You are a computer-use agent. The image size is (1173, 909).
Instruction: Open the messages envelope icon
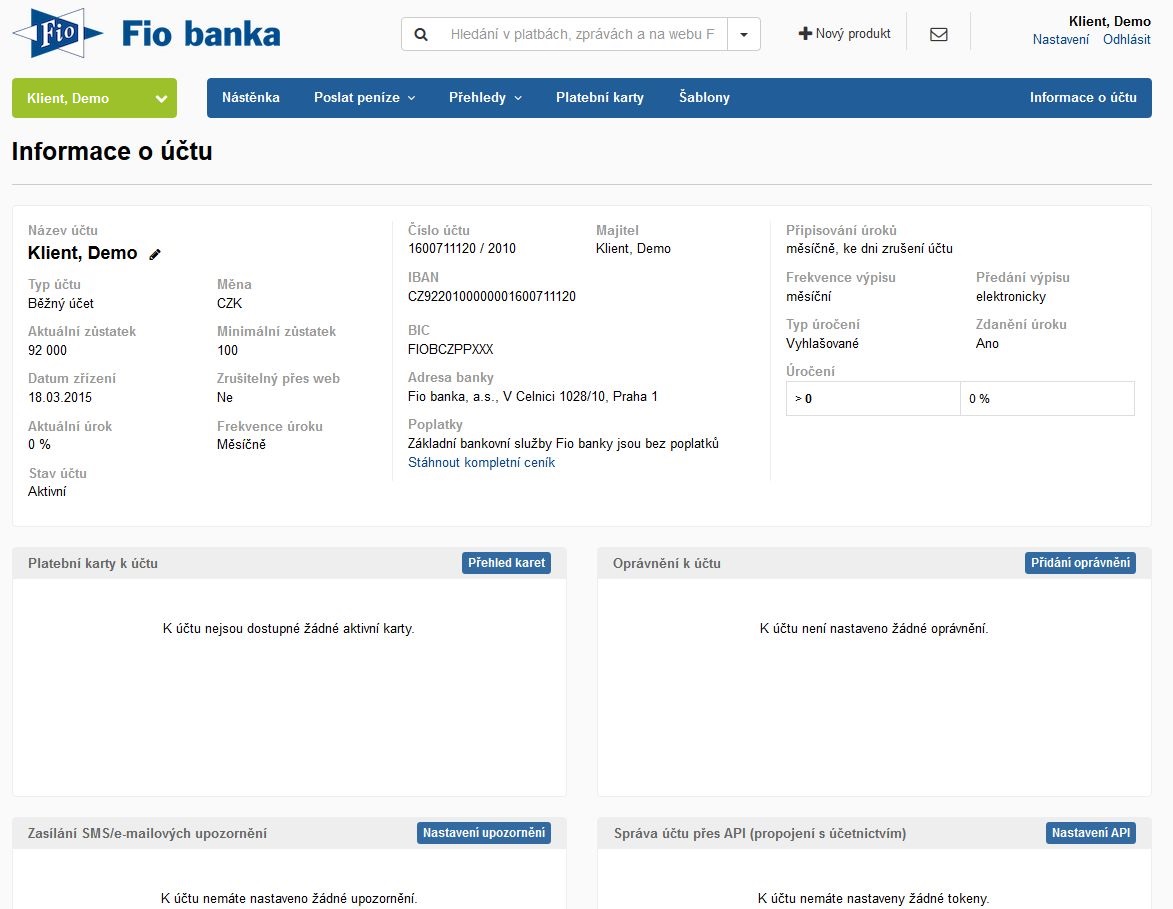pos(938,34)
